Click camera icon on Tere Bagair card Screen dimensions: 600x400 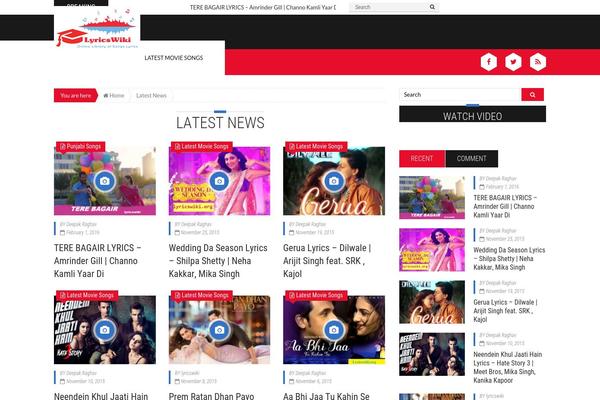(x=104, y=181)
